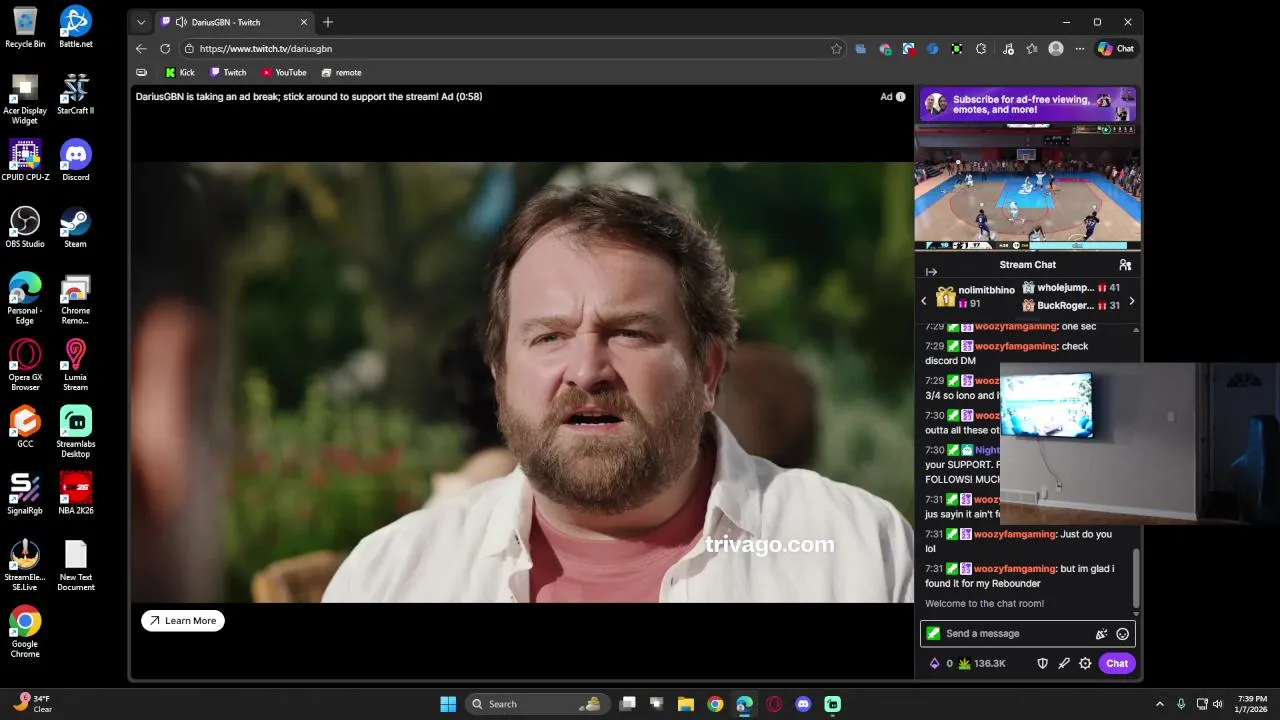Open the browser Extensions puzzle icon
Screen dimensions: 1280x720
(981, 48)
